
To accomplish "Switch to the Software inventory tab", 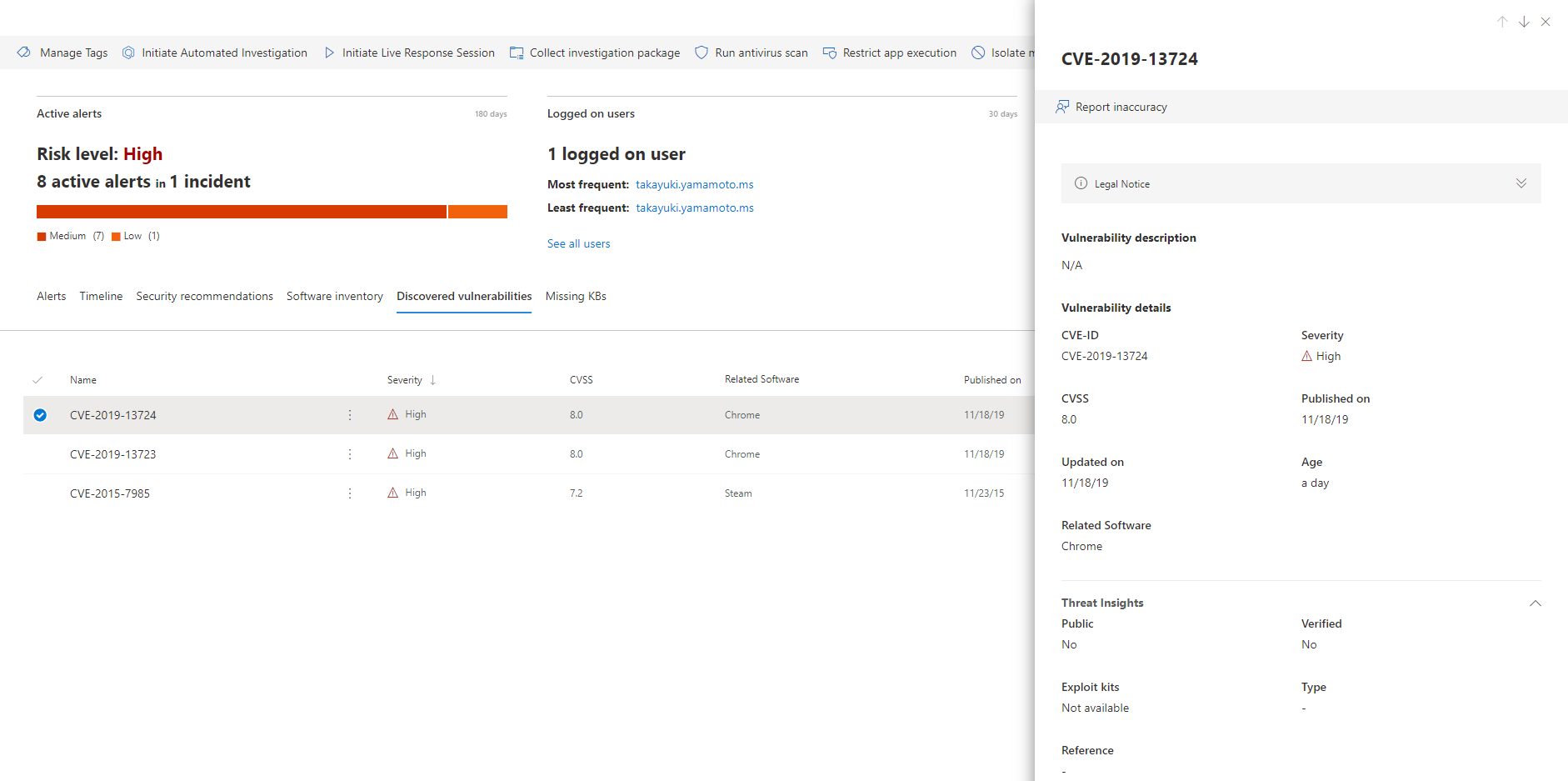I will [x=334, y=296].
